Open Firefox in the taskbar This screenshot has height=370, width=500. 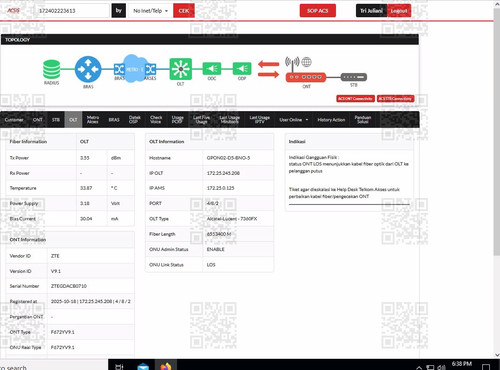(166, 366)
